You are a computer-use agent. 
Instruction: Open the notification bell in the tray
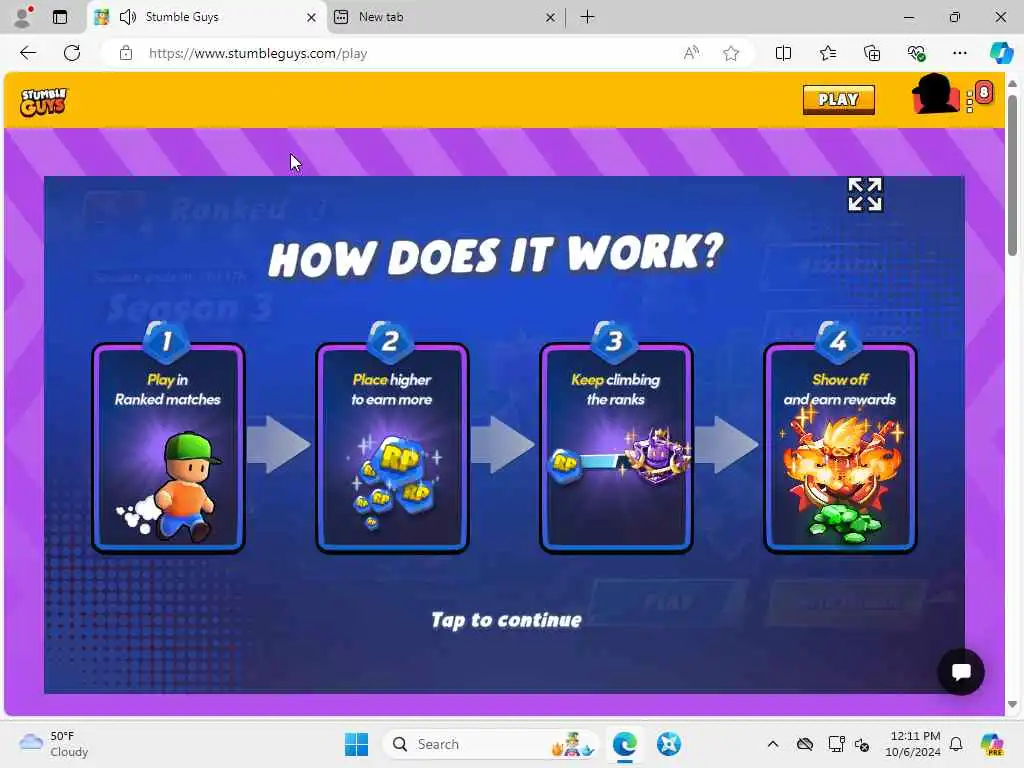tap(956, 744)
